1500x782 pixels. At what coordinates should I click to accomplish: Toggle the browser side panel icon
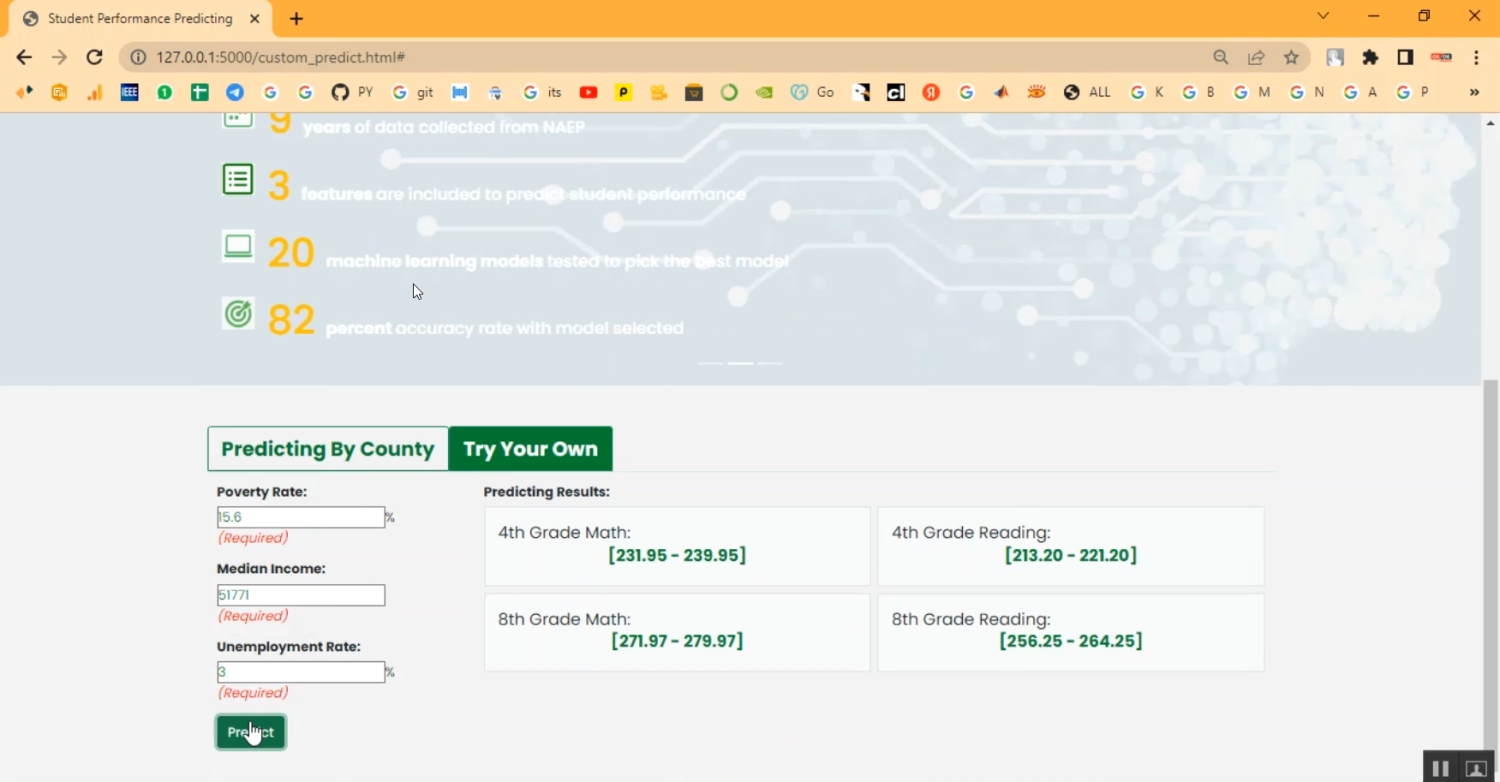pyautogui.click(x=1405, y=57)
